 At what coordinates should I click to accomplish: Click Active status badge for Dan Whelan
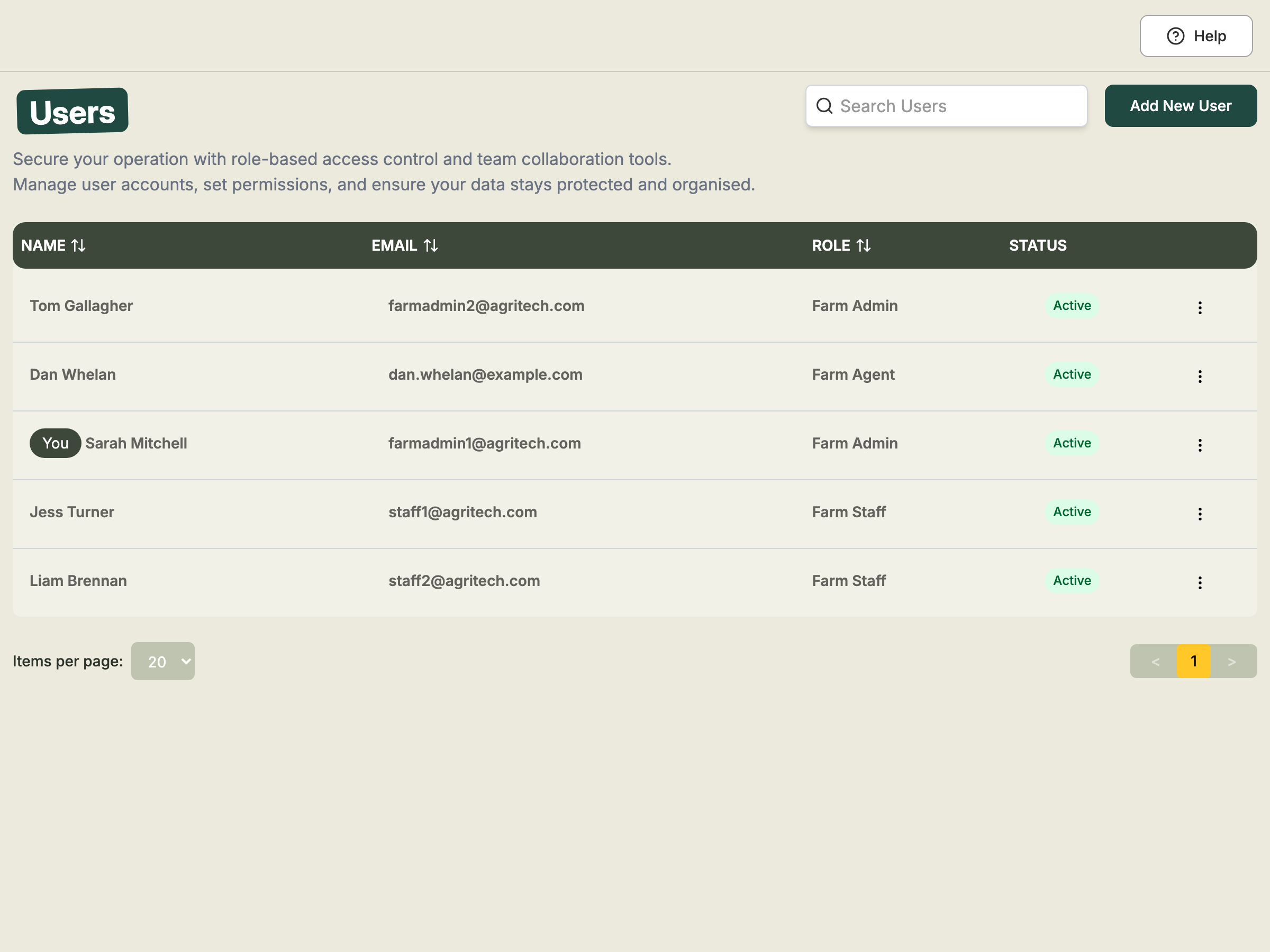tap(1072, 374)
